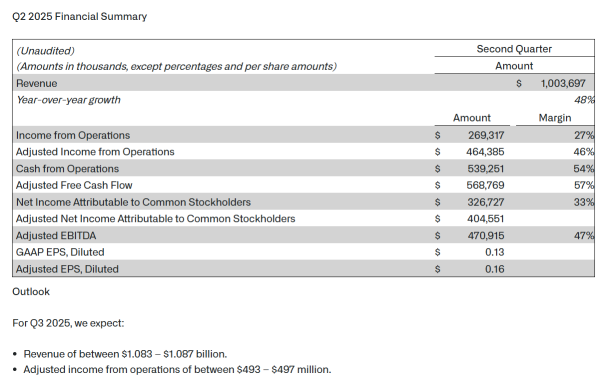The height and width of the screenshot is (379, 610).
Task: Select amount 404,551
Action: [x=486, y=219]
